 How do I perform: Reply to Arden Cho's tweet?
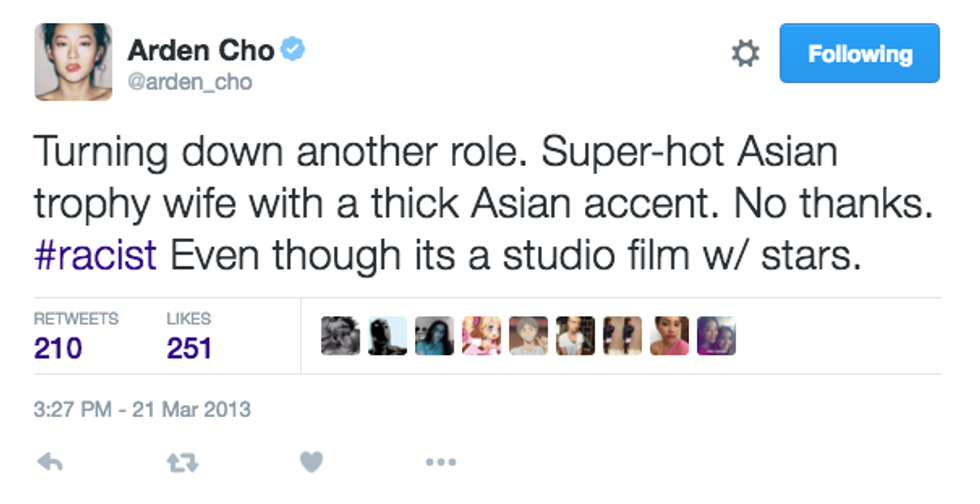(x=49, y=462)
